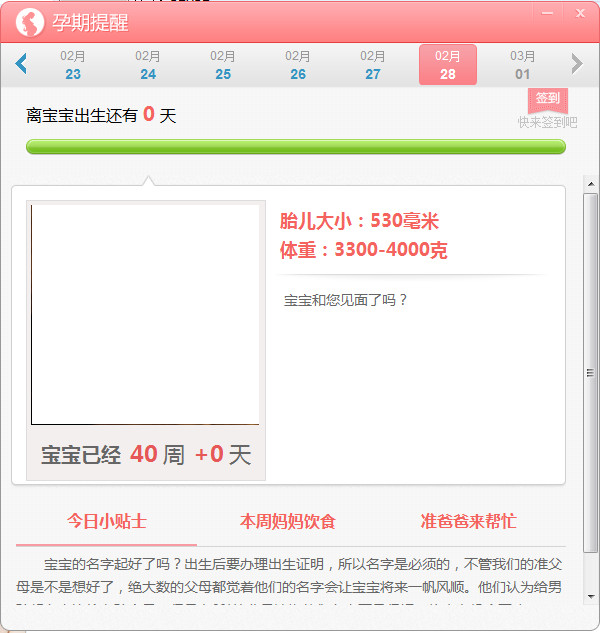Select the highlighted date 02月 28

point(448,65)
